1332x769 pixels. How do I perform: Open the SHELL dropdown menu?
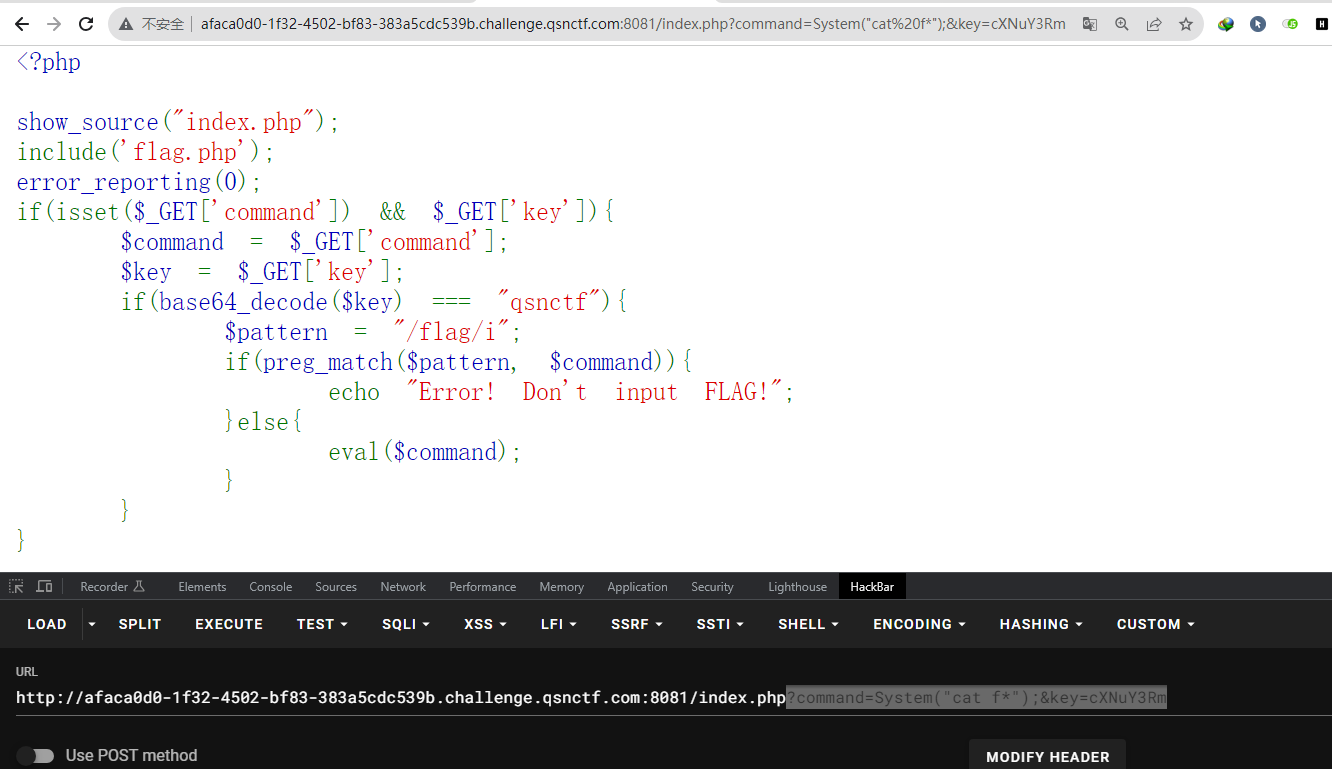click(808, 624)
